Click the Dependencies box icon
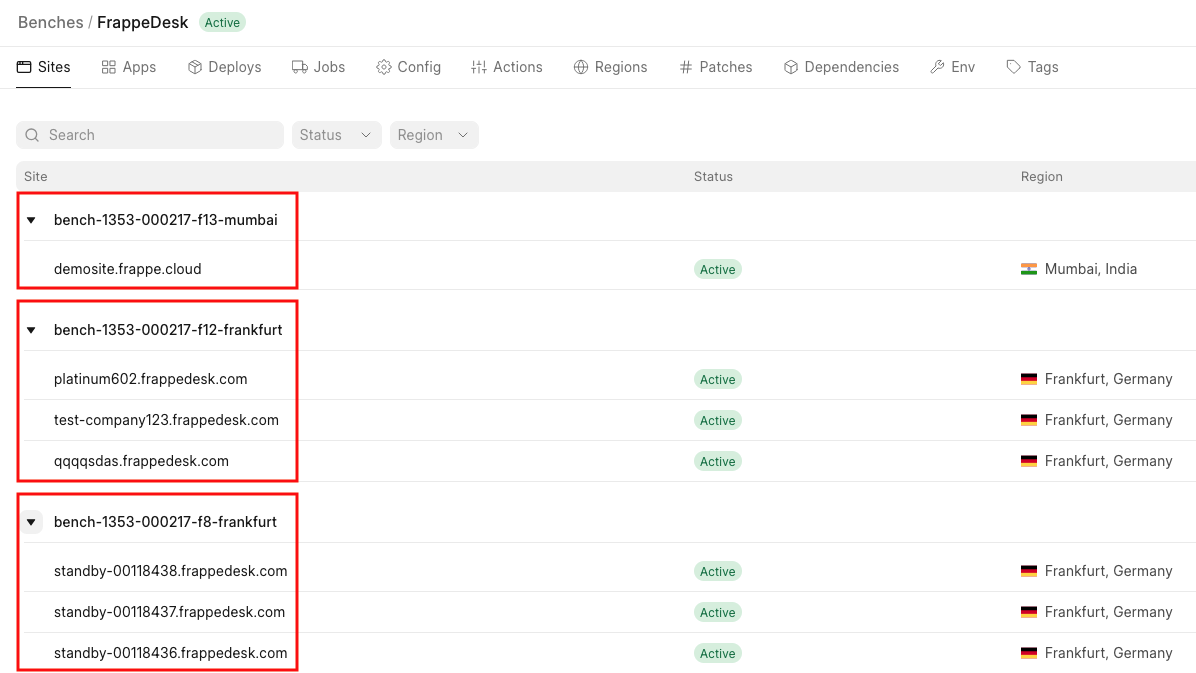The width and height of the screenshot is (1196, 673). pyautogui.click(x=791, y=67)
